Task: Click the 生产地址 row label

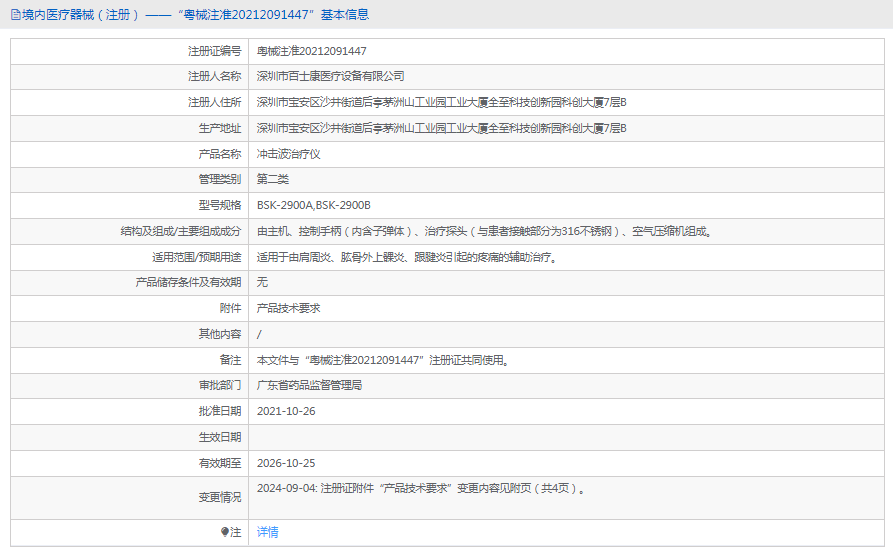Action: click(x=220, y=129)
